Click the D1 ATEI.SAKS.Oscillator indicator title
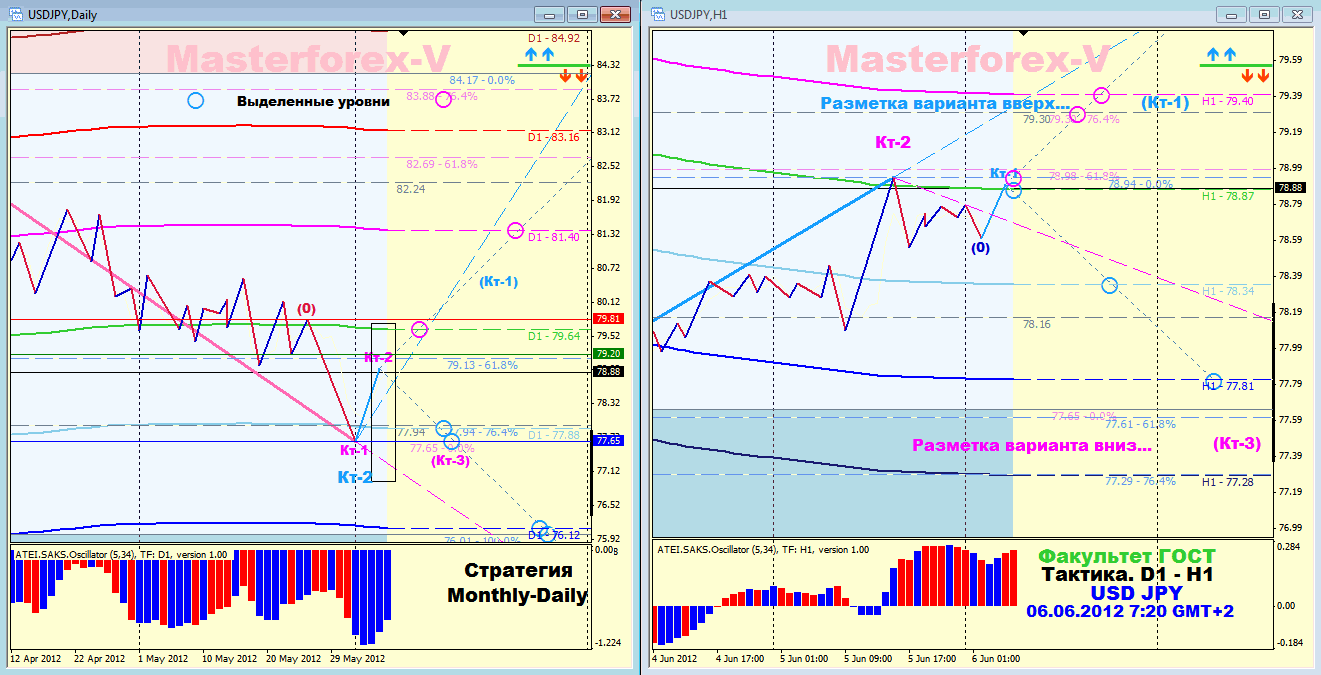 click(x=120, y=553)
